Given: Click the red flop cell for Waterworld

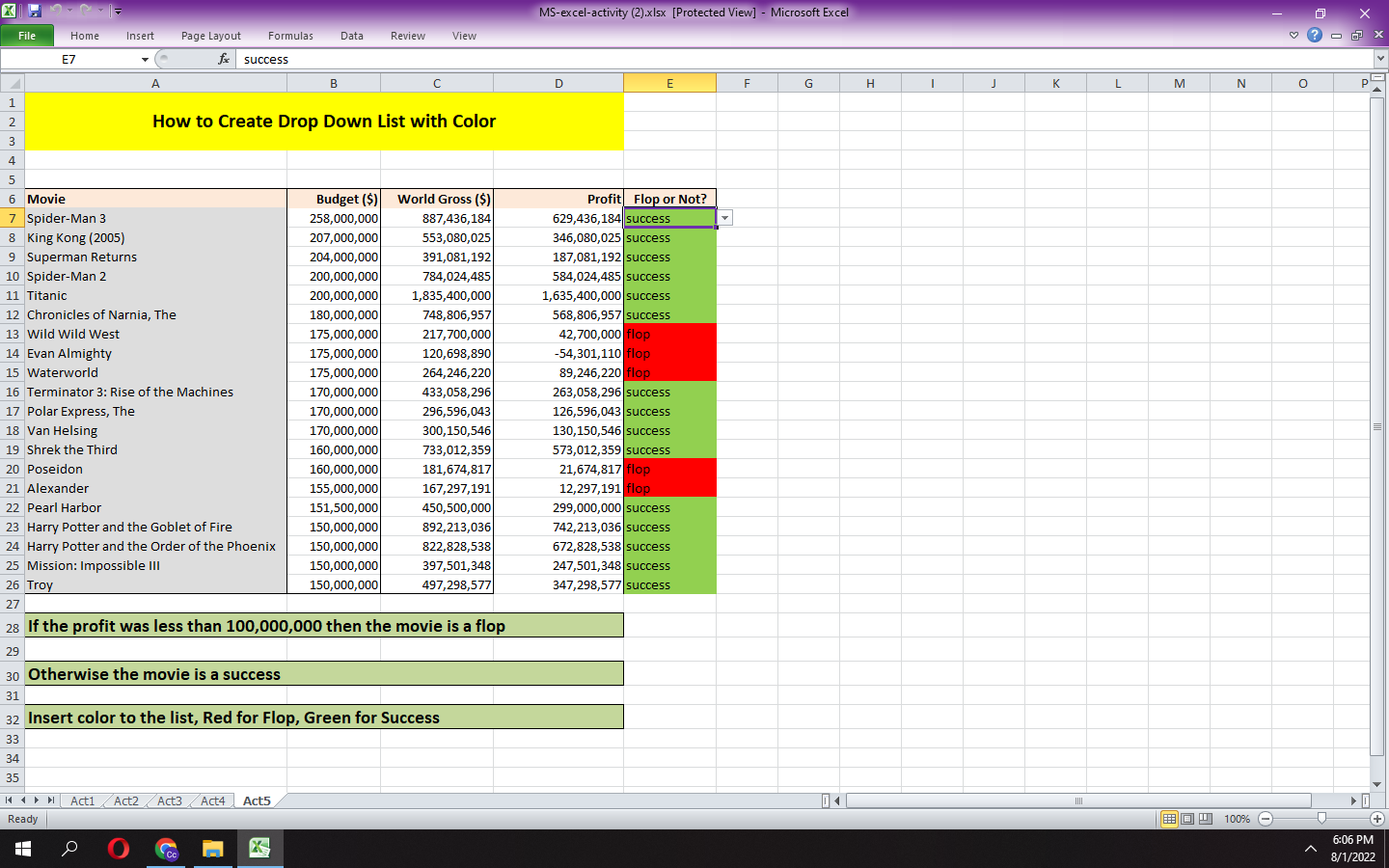Looking at the screenshot, I should (670, 372).
